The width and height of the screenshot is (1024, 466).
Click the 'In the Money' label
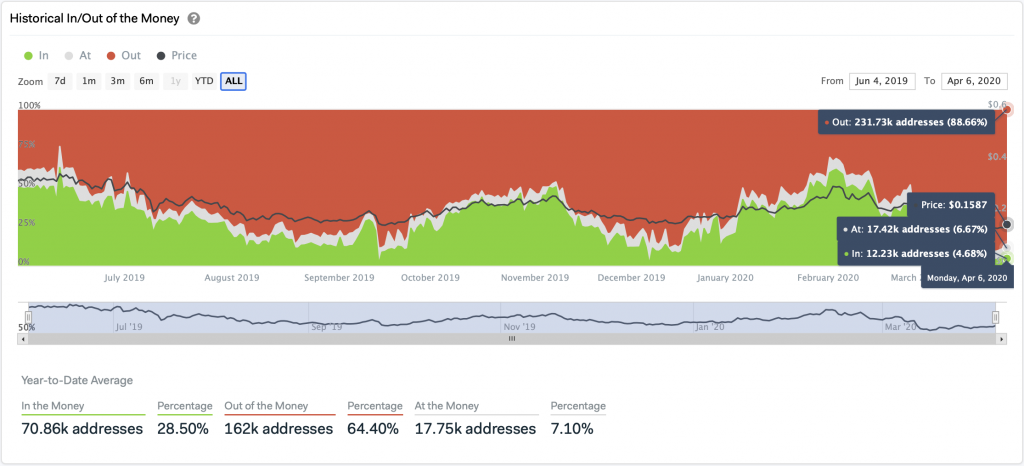tap(53, 406)
